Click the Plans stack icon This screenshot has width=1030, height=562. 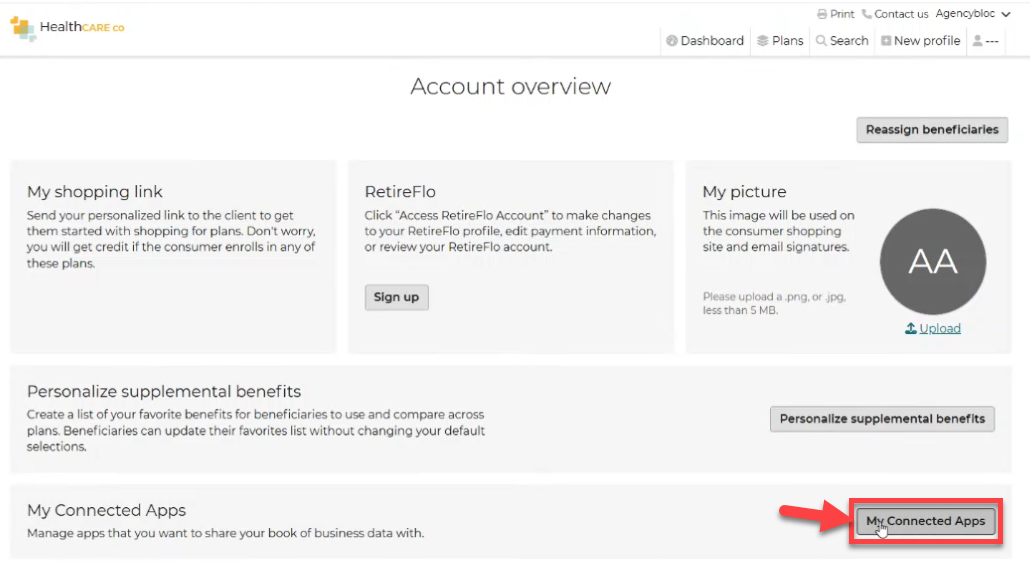pos(763,41)
